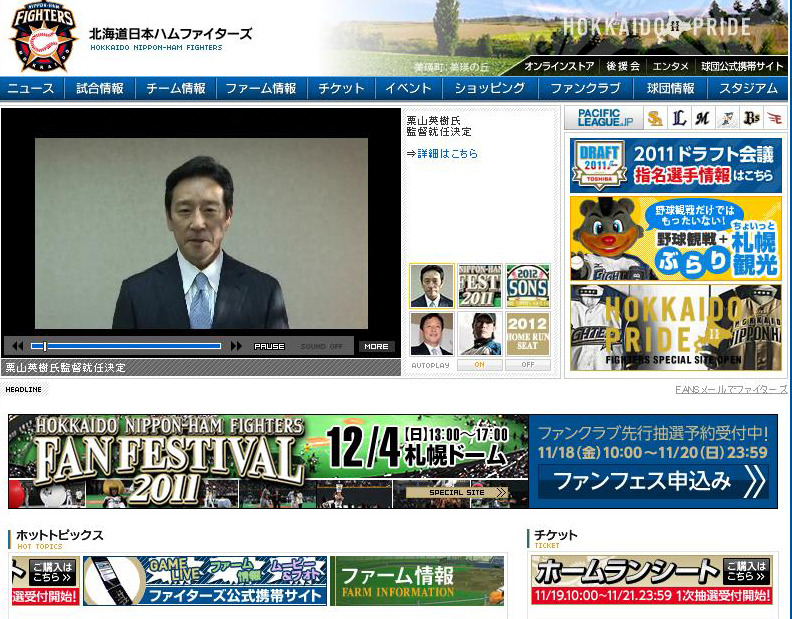This screenshot has width=792, height=619.
Task: Click the Fighters team logo
Action: pos(43,37)
